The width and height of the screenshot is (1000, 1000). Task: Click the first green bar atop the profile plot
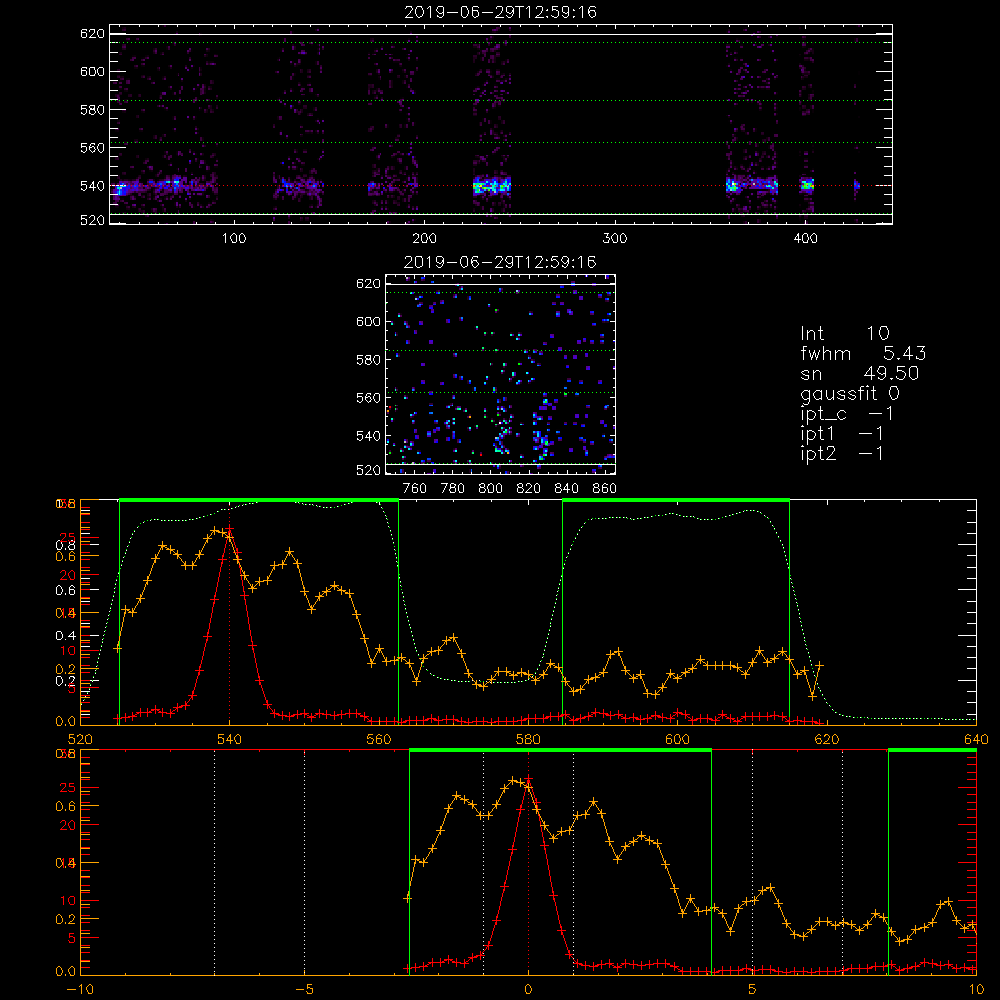click(x=259, y=501)
